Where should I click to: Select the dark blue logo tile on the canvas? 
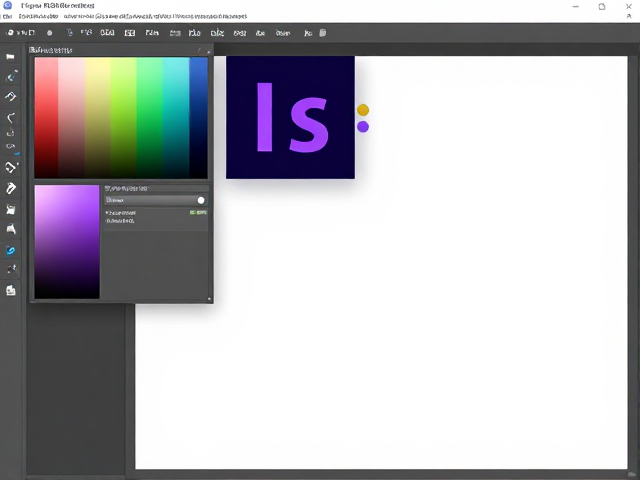click(x=290, y=117)
